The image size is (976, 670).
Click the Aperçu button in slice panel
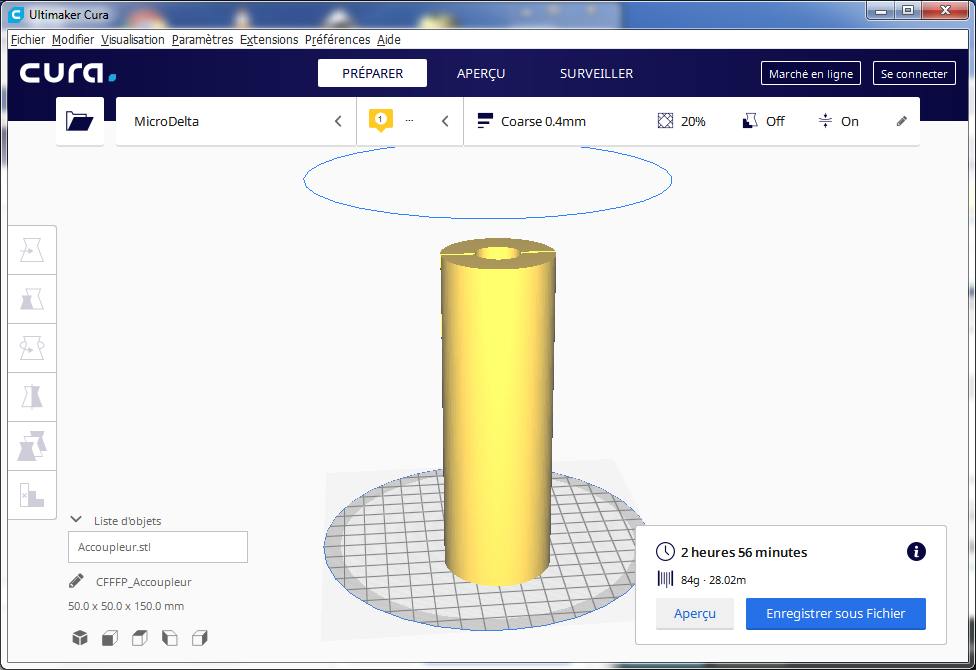(x=695, y=614)
